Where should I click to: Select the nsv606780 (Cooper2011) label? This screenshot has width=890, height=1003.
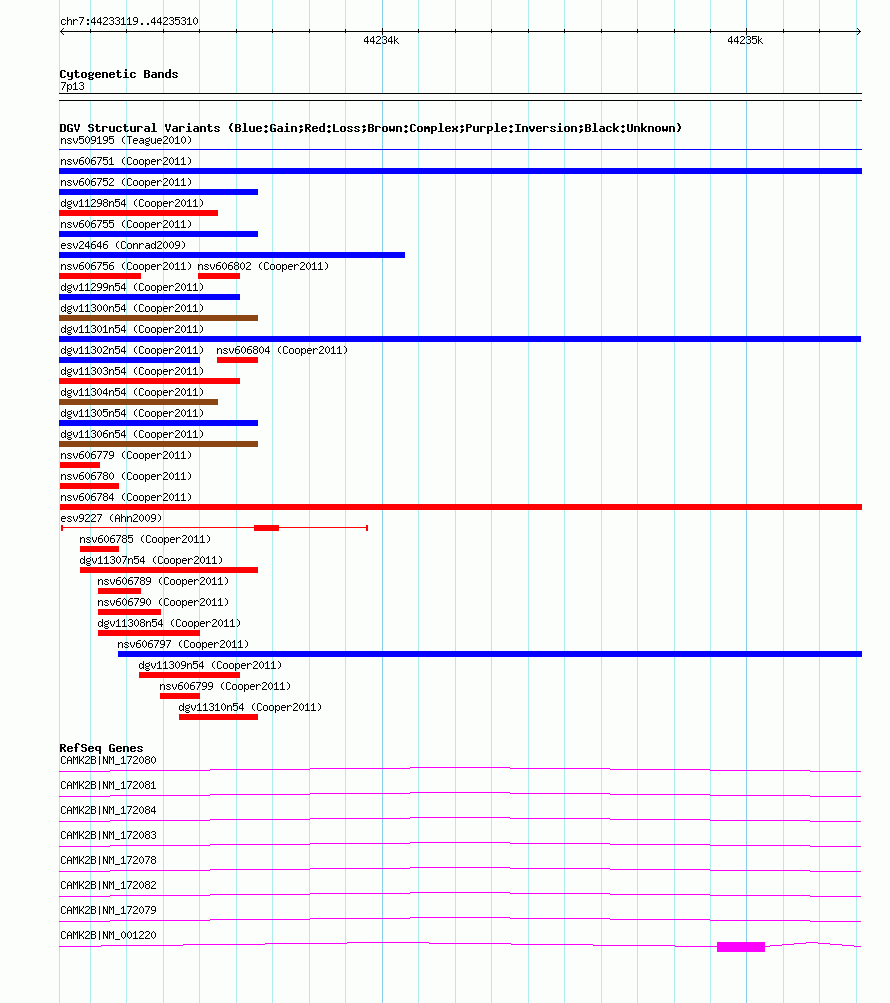tap(126, 477)
